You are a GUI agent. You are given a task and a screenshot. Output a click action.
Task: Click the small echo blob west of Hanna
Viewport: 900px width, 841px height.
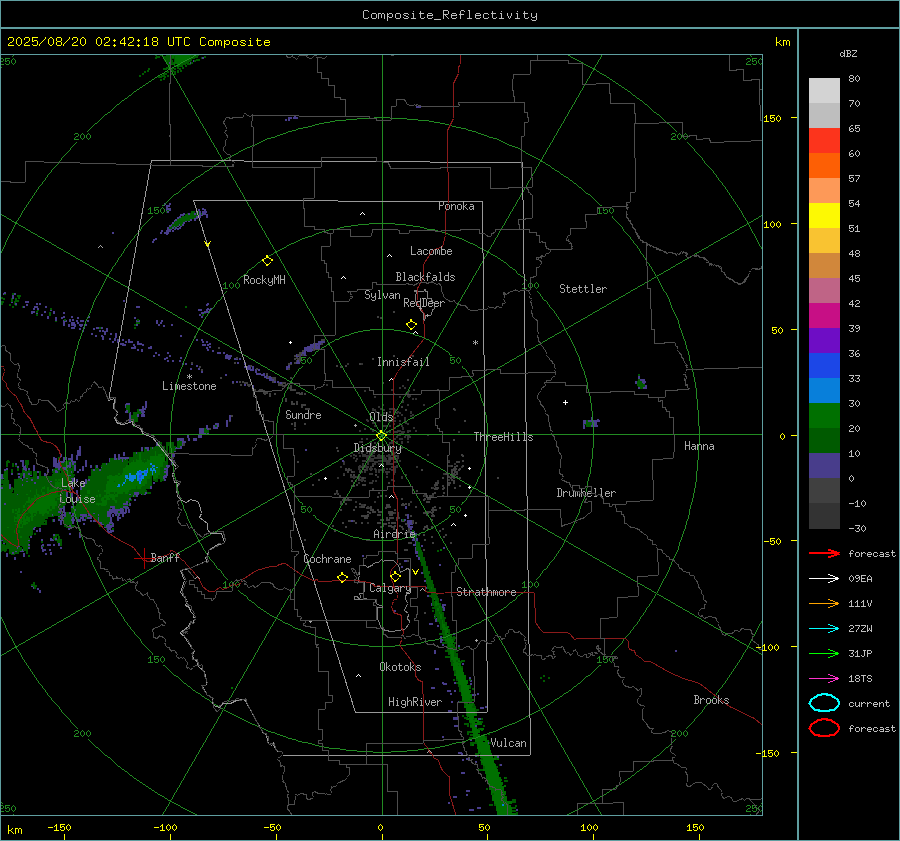[591, 424]
